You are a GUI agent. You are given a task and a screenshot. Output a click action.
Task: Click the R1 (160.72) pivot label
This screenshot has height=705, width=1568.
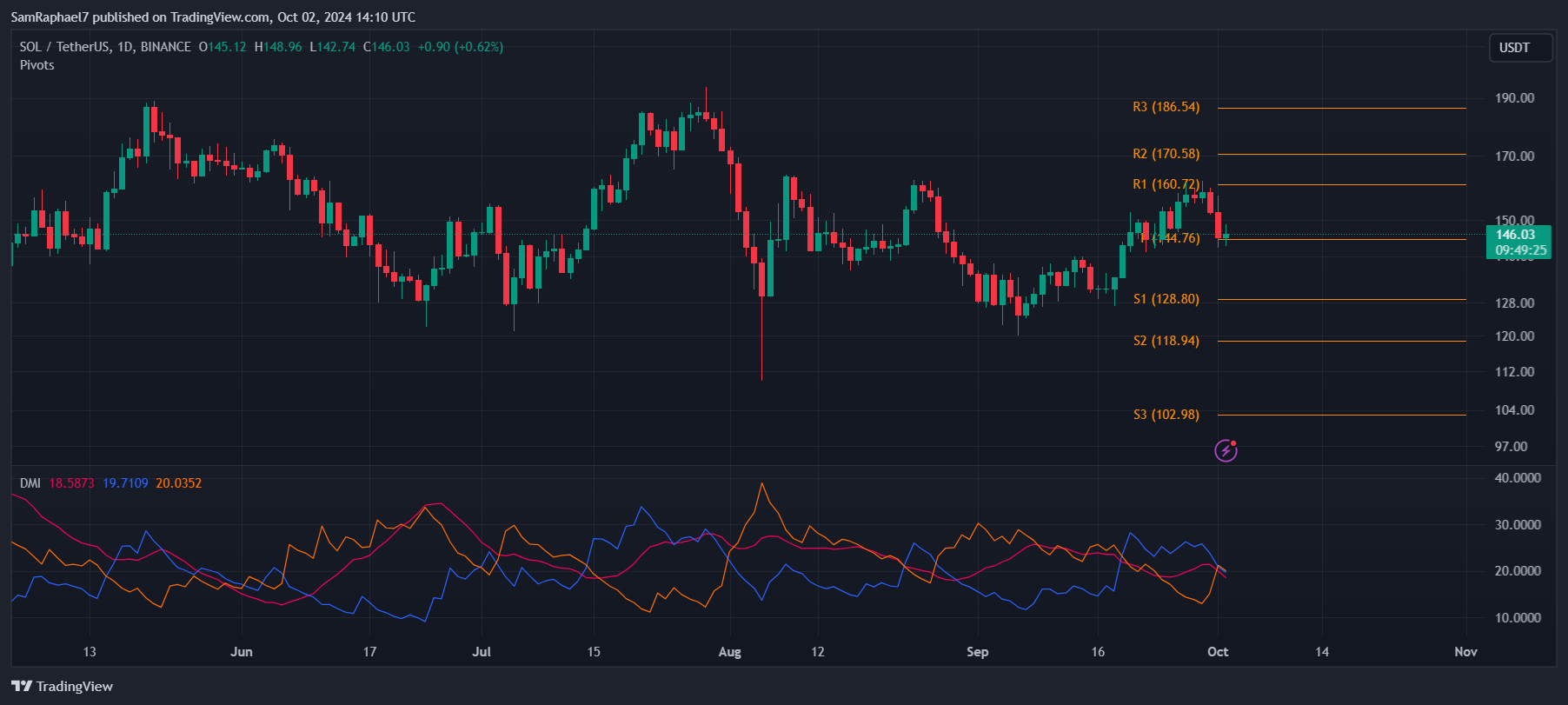[1166, 184]
